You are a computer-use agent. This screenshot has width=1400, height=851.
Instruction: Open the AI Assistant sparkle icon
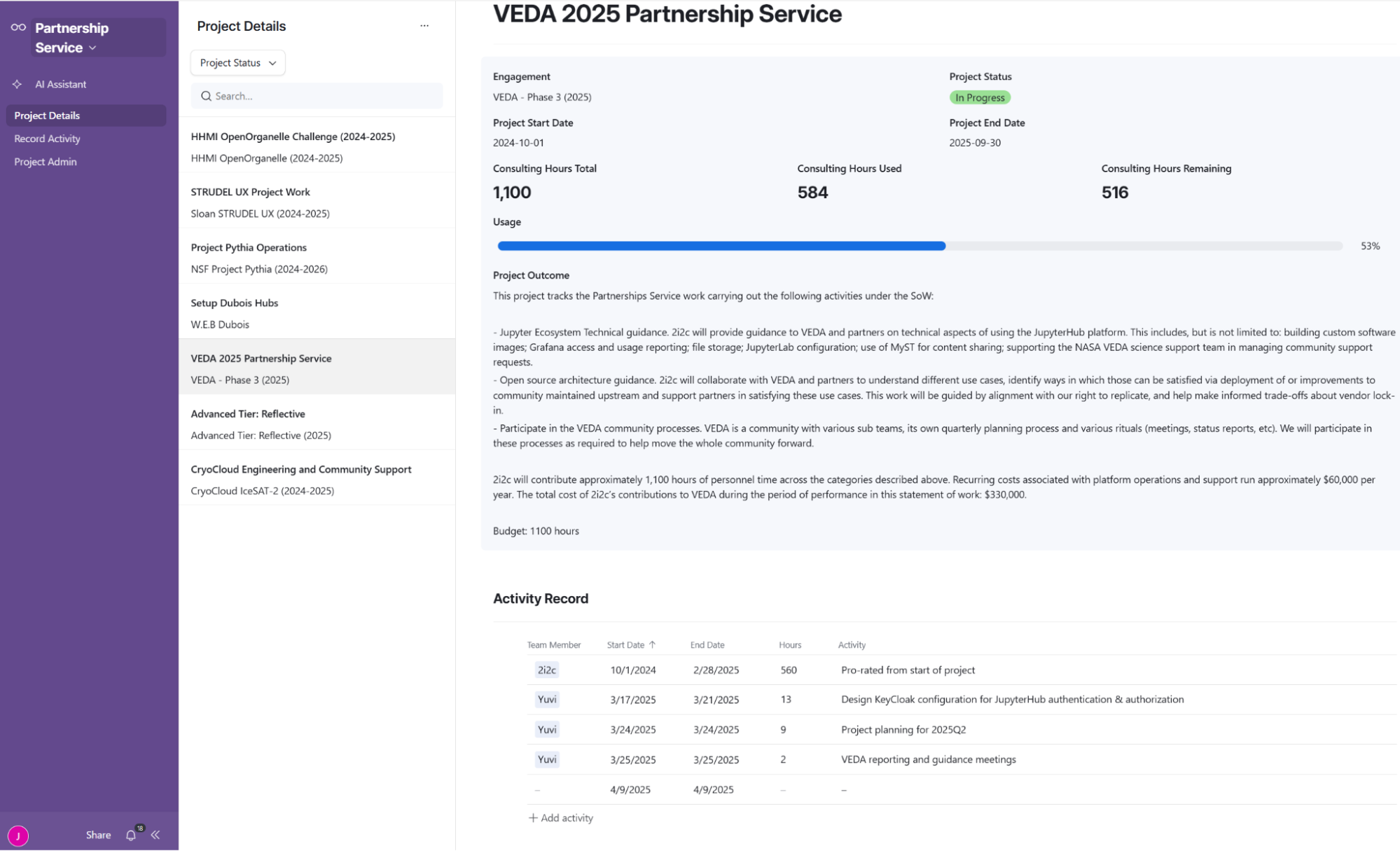click(x=18, y=84)
